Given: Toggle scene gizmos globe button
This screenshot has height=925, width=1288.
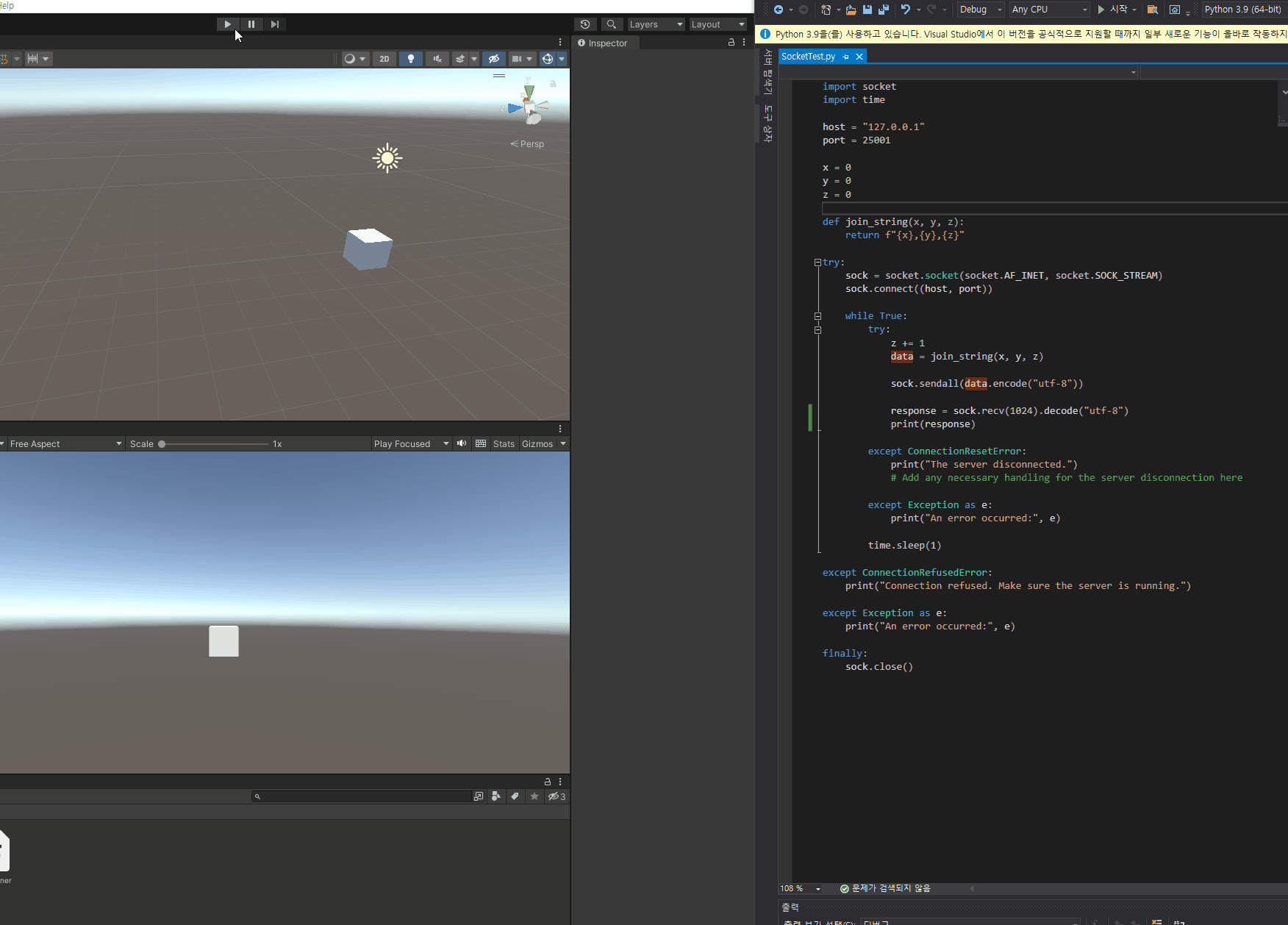Looking at the screenshot, I should (x=547, y=59).
